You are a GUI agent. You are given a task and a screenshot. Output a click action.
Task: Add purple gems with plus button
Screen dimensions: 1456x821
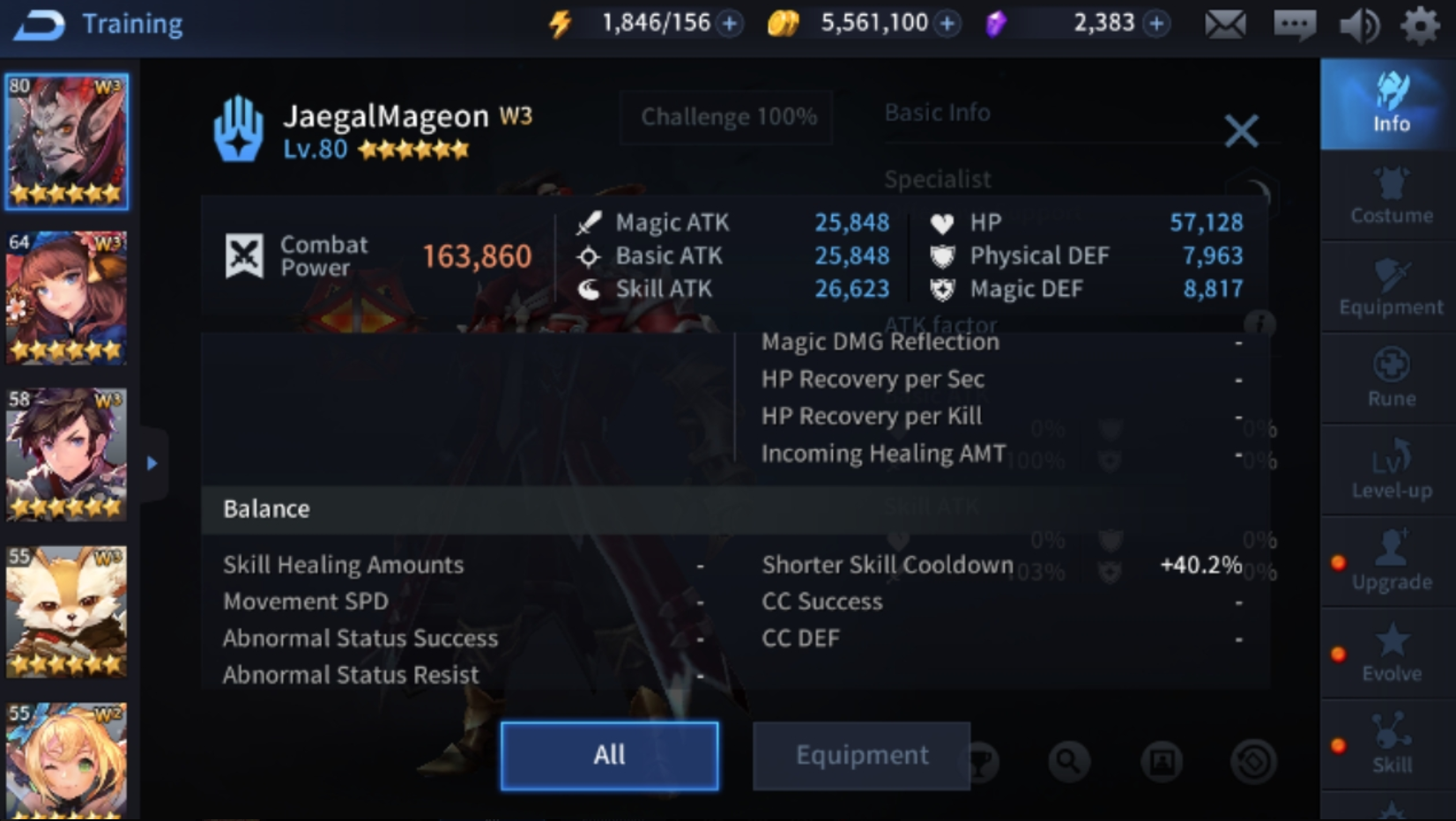1157,24
